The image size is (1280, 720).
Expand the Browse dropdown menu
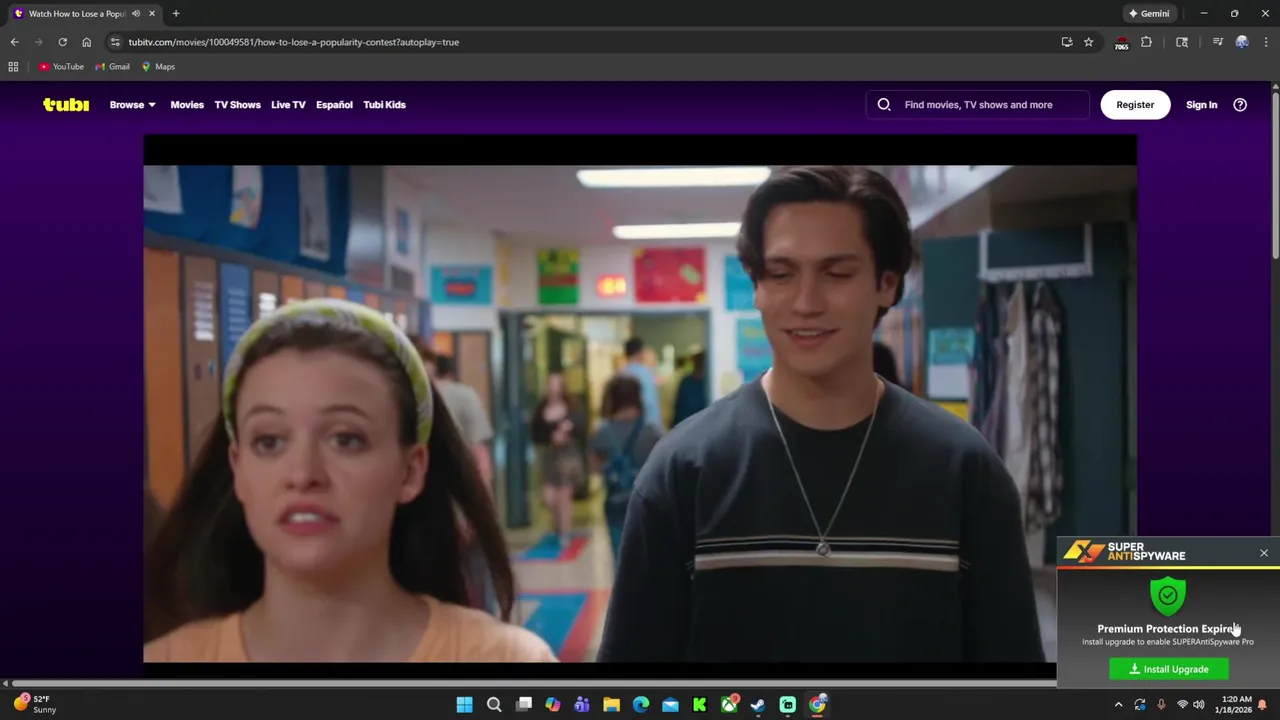click(132, 104)
